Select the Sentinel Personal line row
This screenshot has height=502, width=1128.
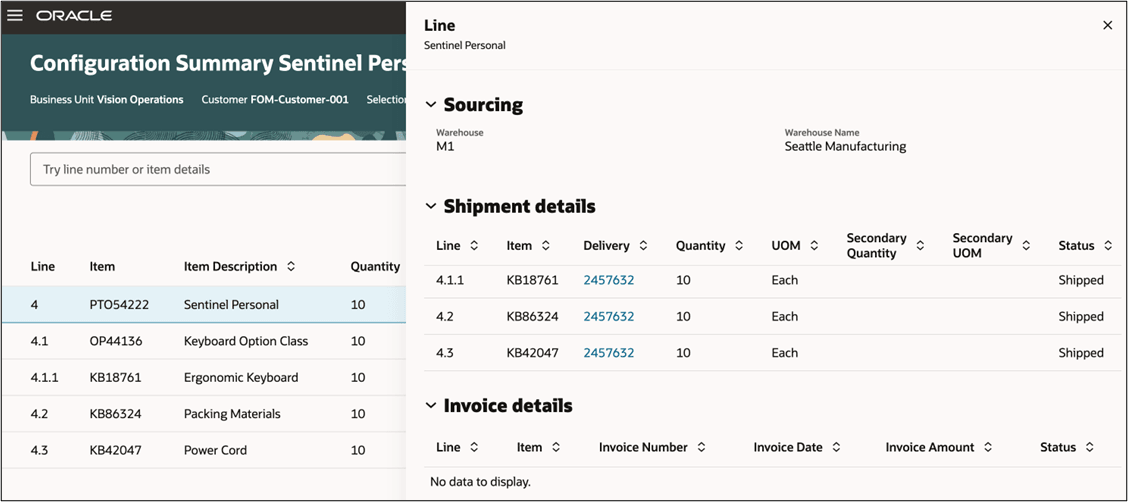coord(204,305)
